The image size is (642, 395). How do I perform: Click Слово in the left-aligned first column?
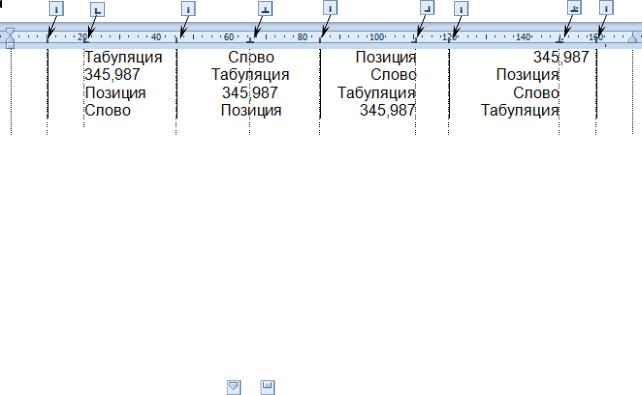pos(108,111)
